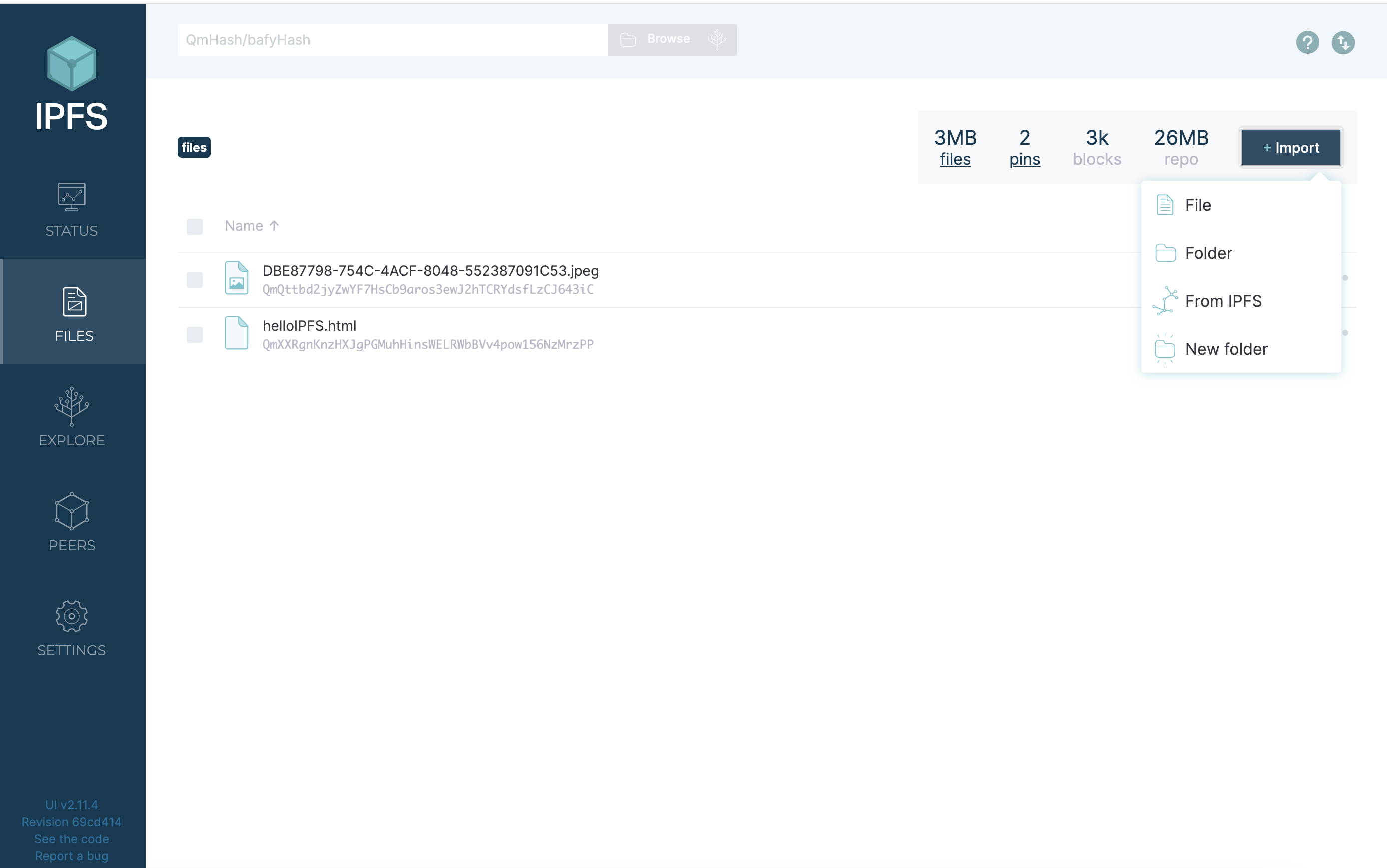Open the See the code link
1387x868 pixels.
[72, 839]
